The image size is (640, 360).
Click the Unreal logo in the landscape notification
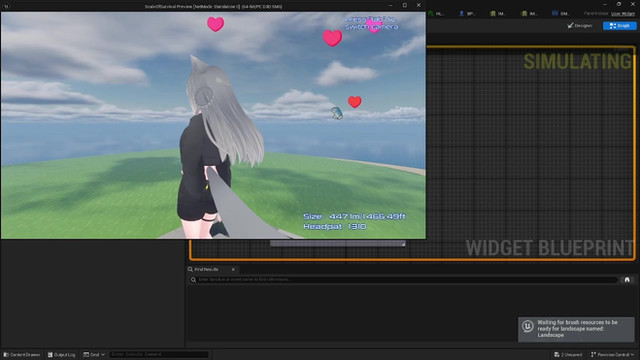coord(528,327)
